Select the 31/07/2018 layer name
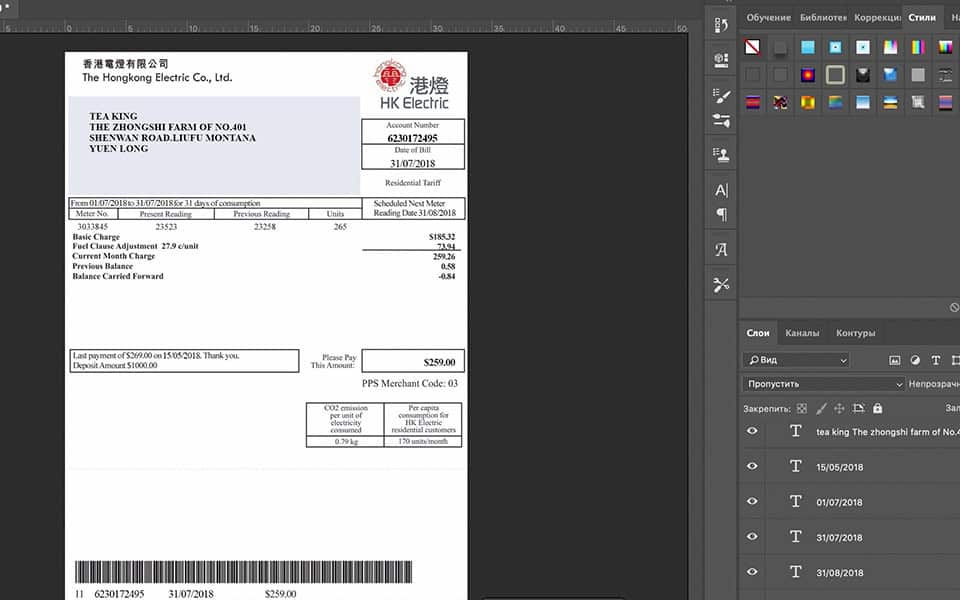This screenshot has height=600, width=960. (839, 538)
